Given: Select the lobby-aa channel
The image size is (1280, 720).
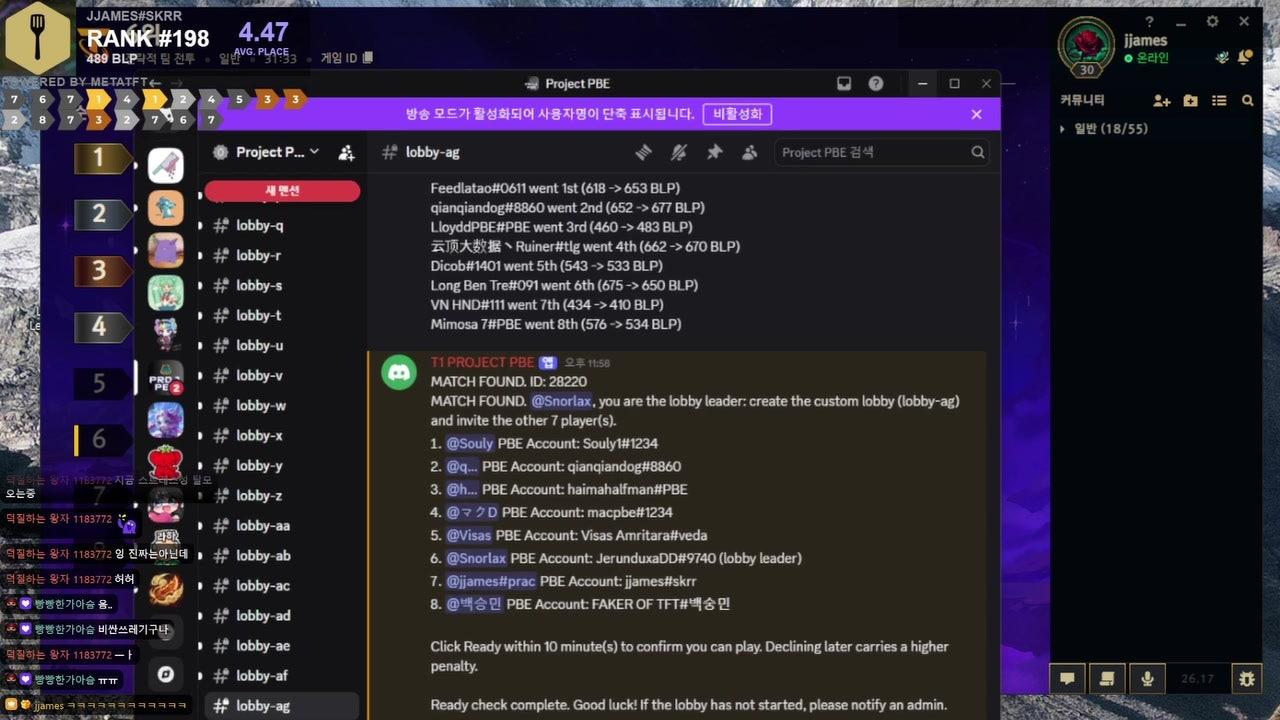Looking at the screenshot, I should tap(283, 525).
